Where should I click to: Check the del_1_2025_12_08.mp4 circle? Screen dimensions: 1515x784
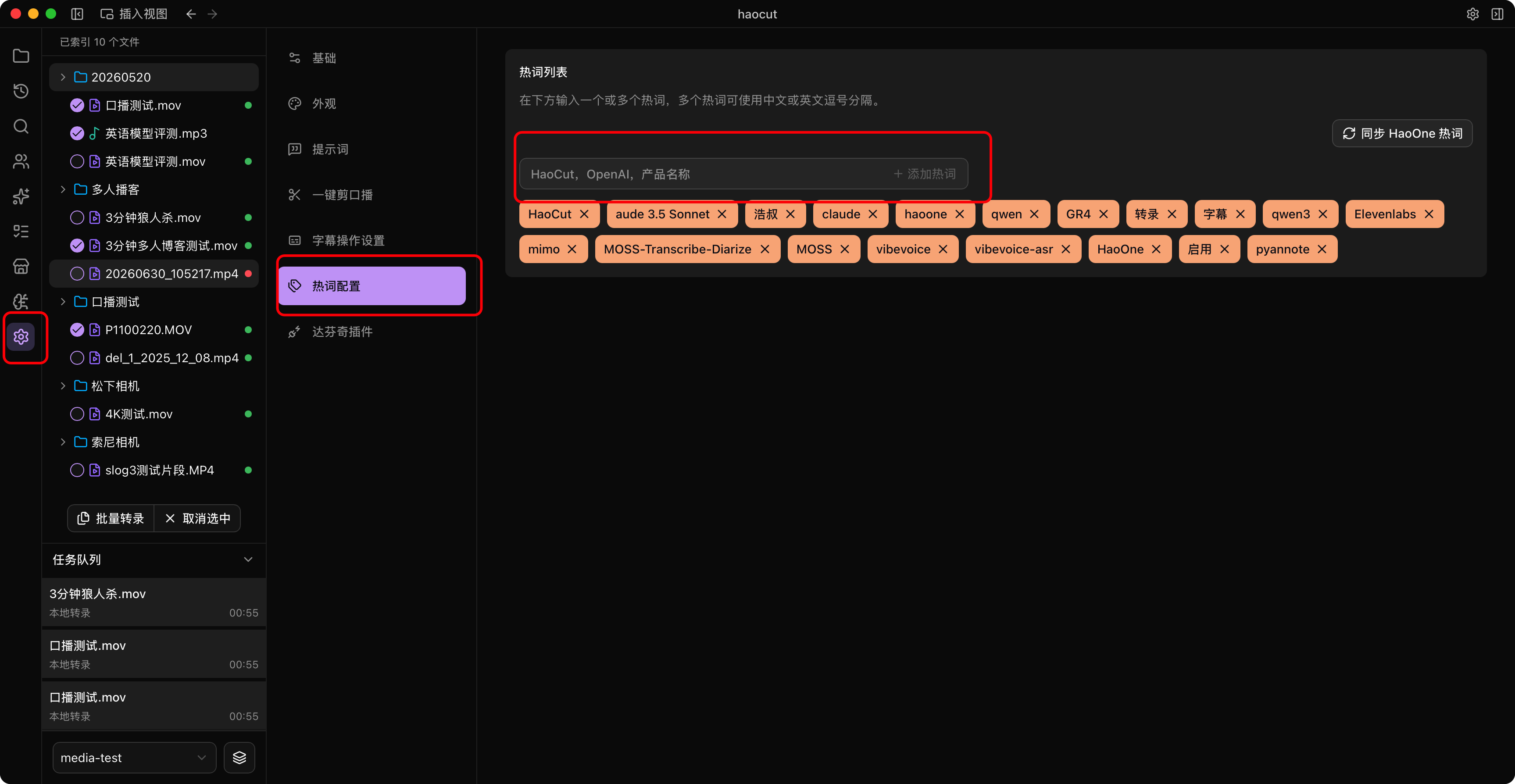coord(77,358)
